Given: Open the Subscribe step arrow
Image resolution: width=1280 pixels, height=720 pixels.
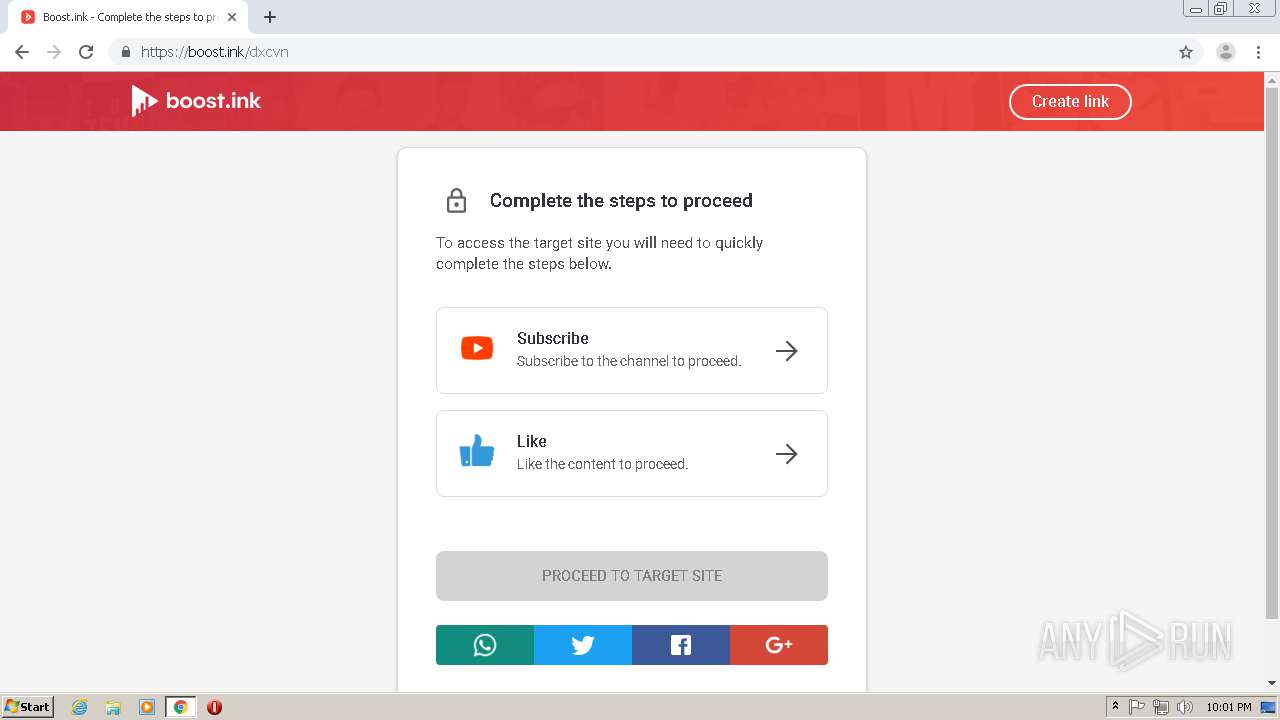Looking at the screenshot, I should coord(787,351).
